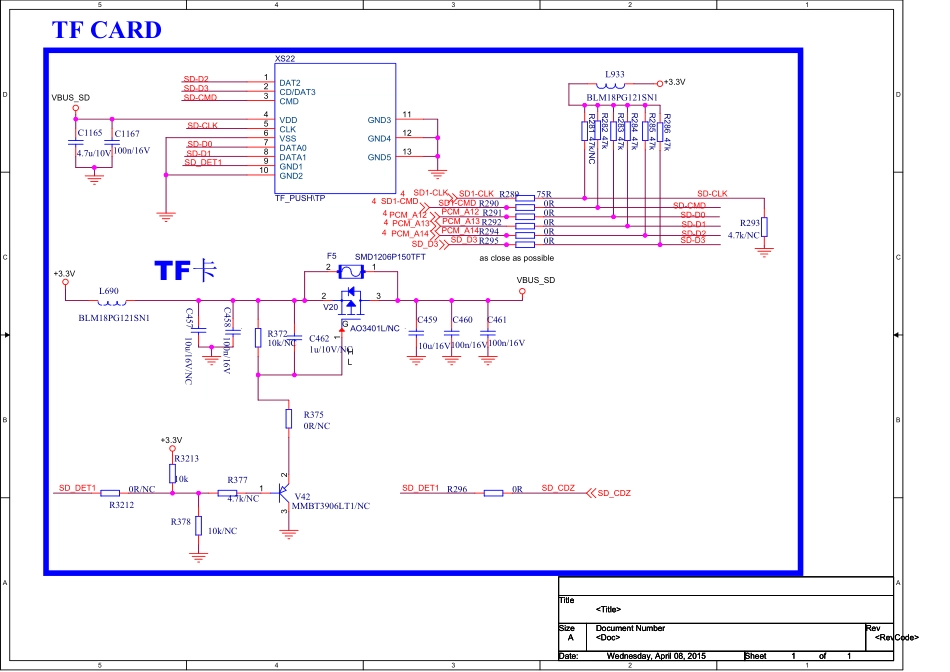Screen dimensions: 950x672
Task: Select the R296 0R resistor
Action: pos(493,493)
